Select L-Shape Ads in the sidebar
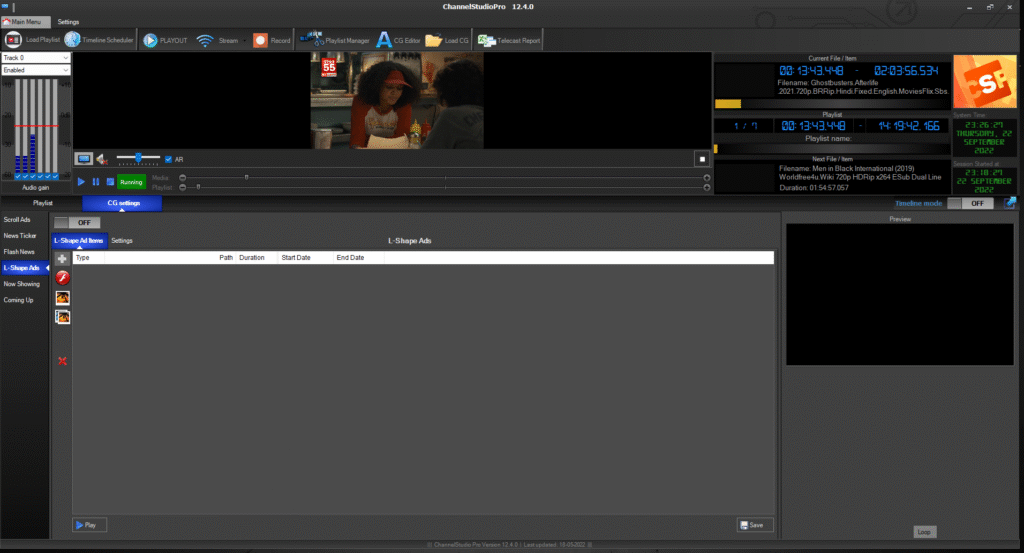The width and height of the screenshot is (1024, 553). (24, 268)
